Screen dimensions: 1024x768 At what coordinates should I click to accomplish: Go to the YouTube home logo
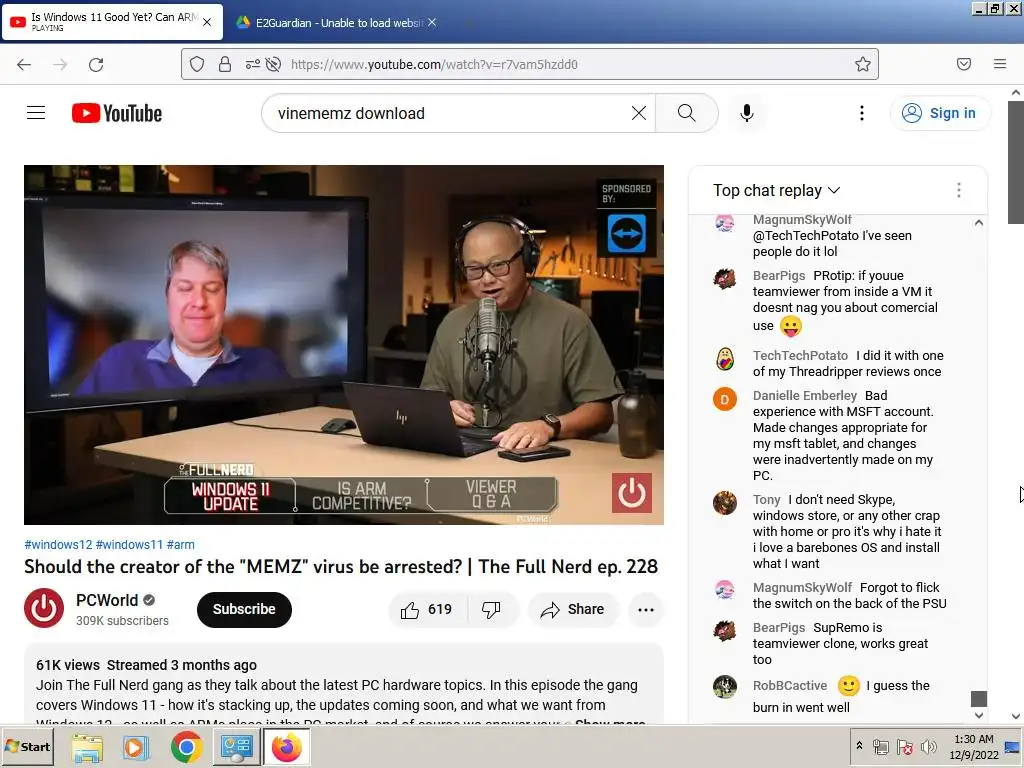pos(117,113)
